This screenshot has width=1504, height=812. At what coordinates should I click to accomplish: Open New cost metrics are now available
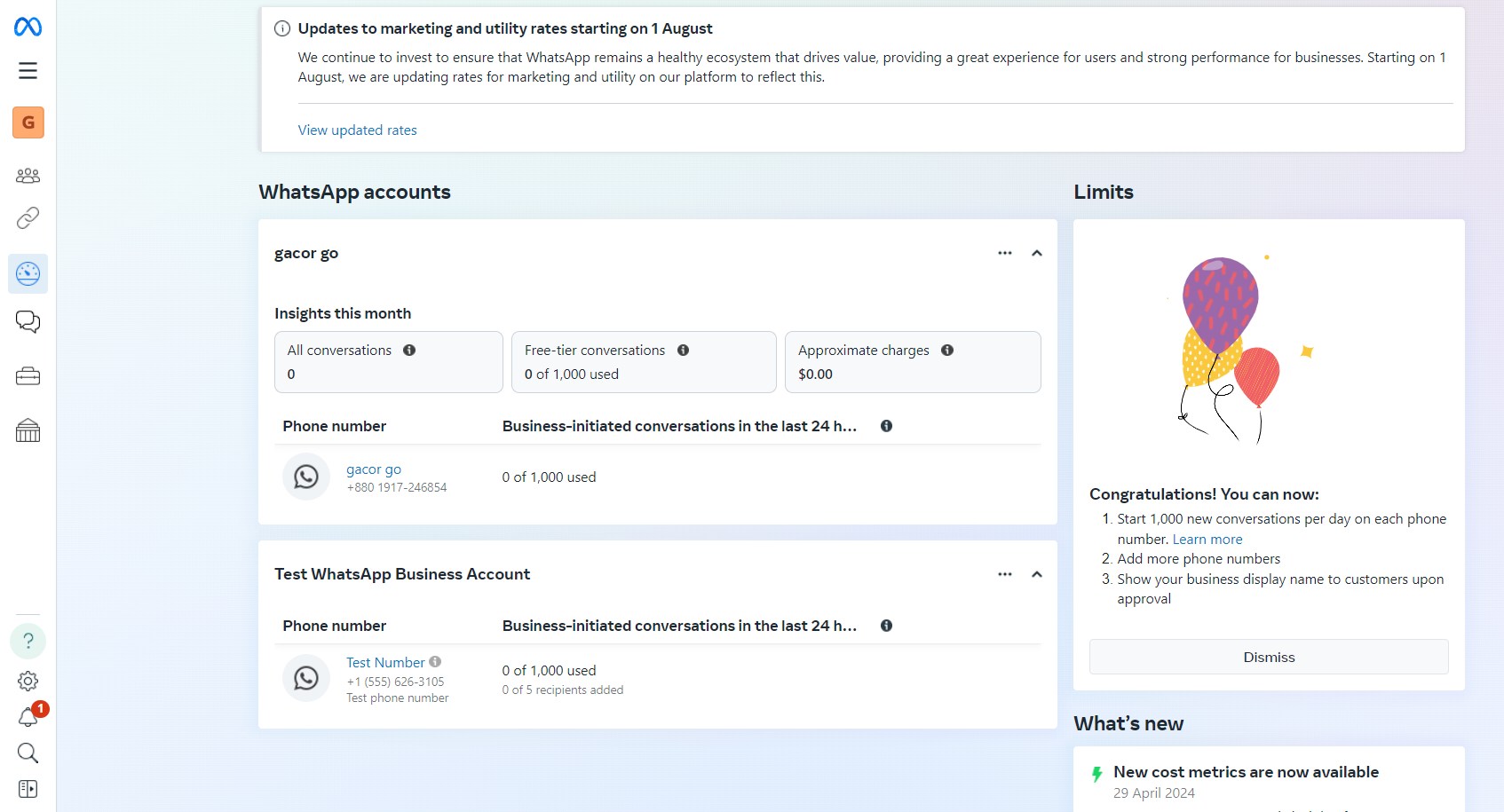click(1246, 772)
